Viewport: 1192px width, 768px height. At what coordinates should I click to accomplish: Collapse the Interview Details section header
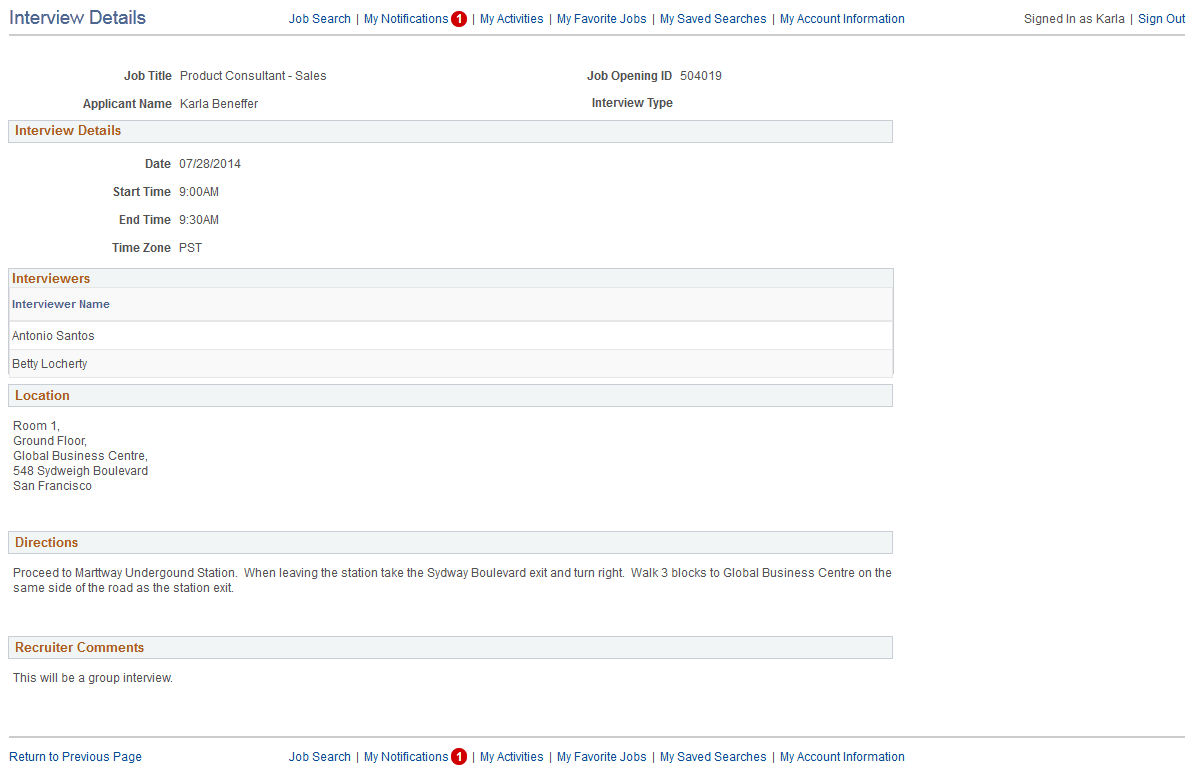(x=67, y=131)
